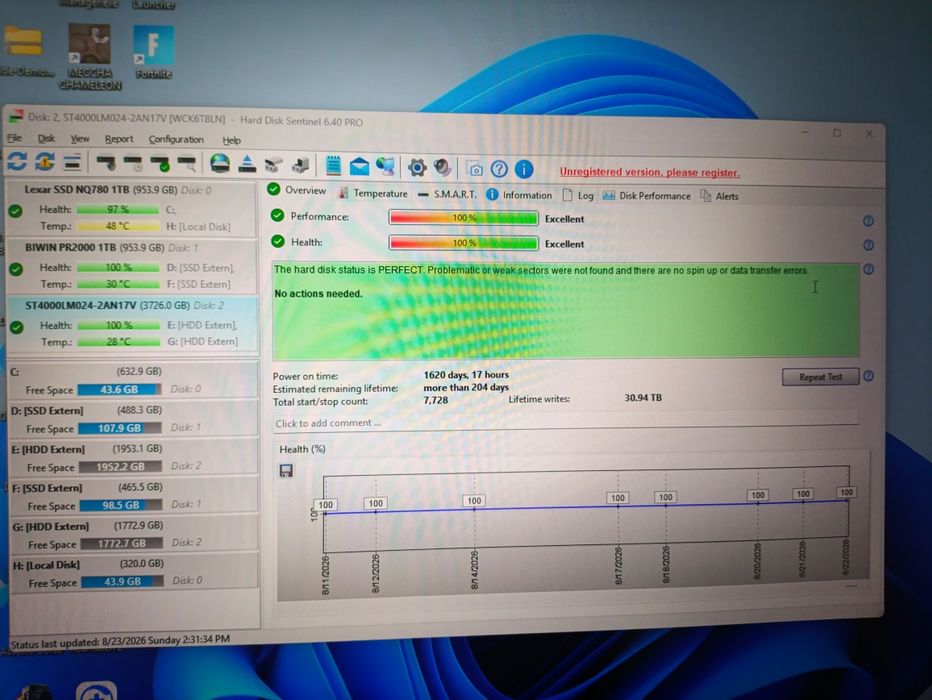Open the disk list menu icon in toolbar
Viewport: 932px width, 700px height.
coord(73,162)
